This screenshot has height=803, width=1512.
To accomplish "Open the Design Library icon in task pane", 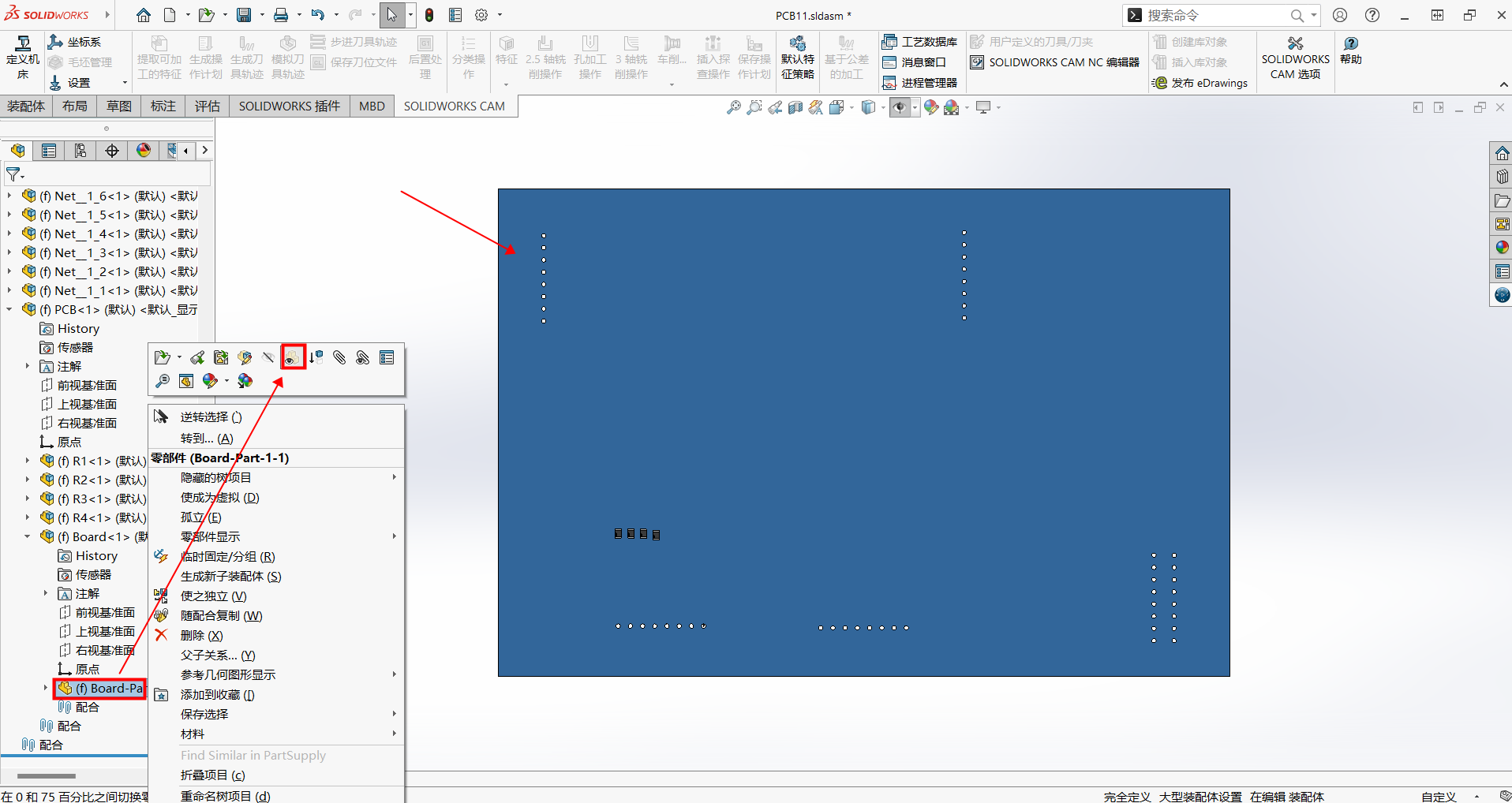I will click(1502, 177).
